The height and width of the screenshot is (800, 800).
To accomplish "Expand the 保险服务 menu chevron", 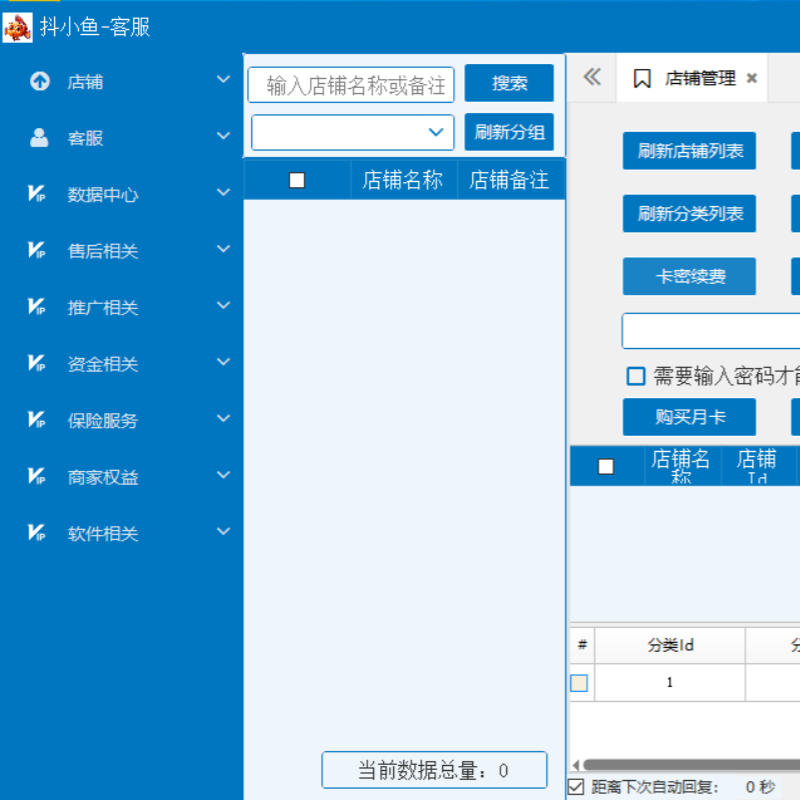I will point(223,418).
